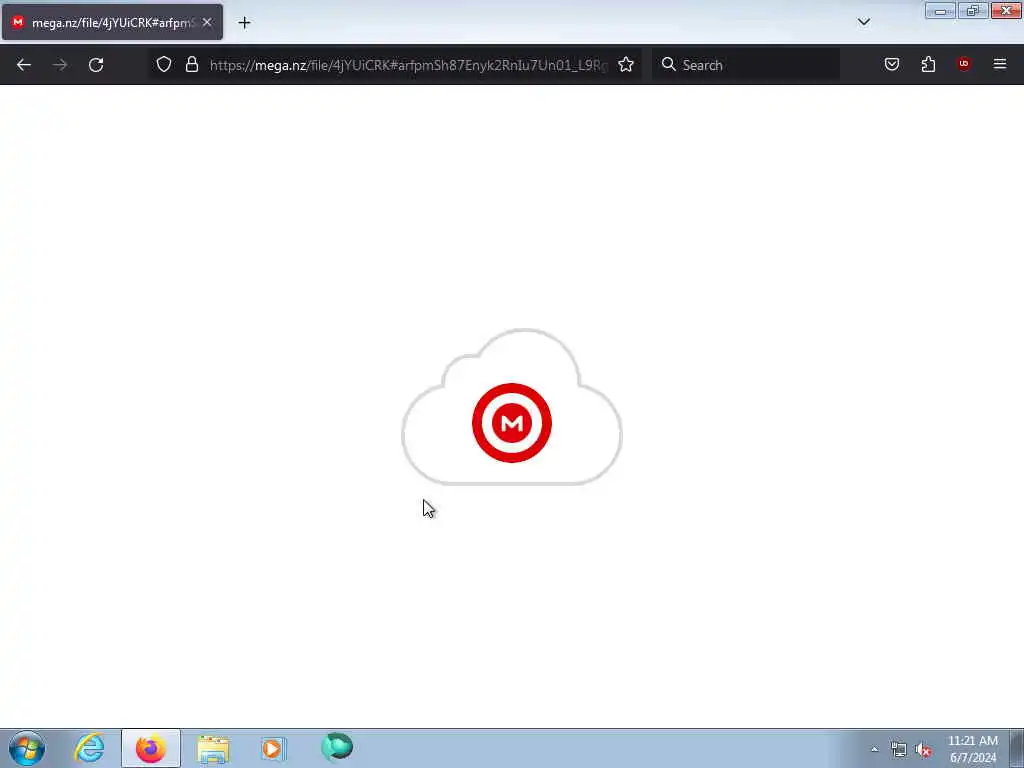Minimize the Firefox window

(940, 10)
